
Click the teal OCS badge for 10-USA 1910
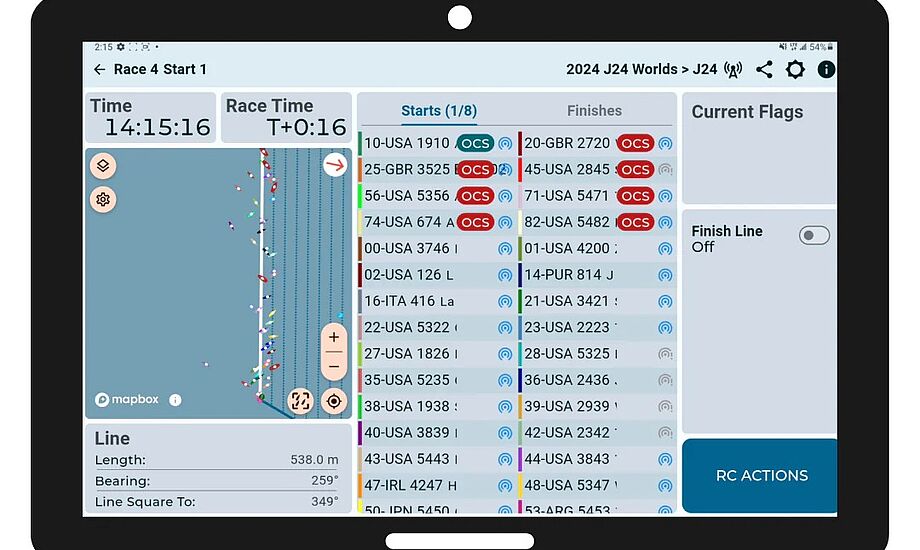(476, 143)
